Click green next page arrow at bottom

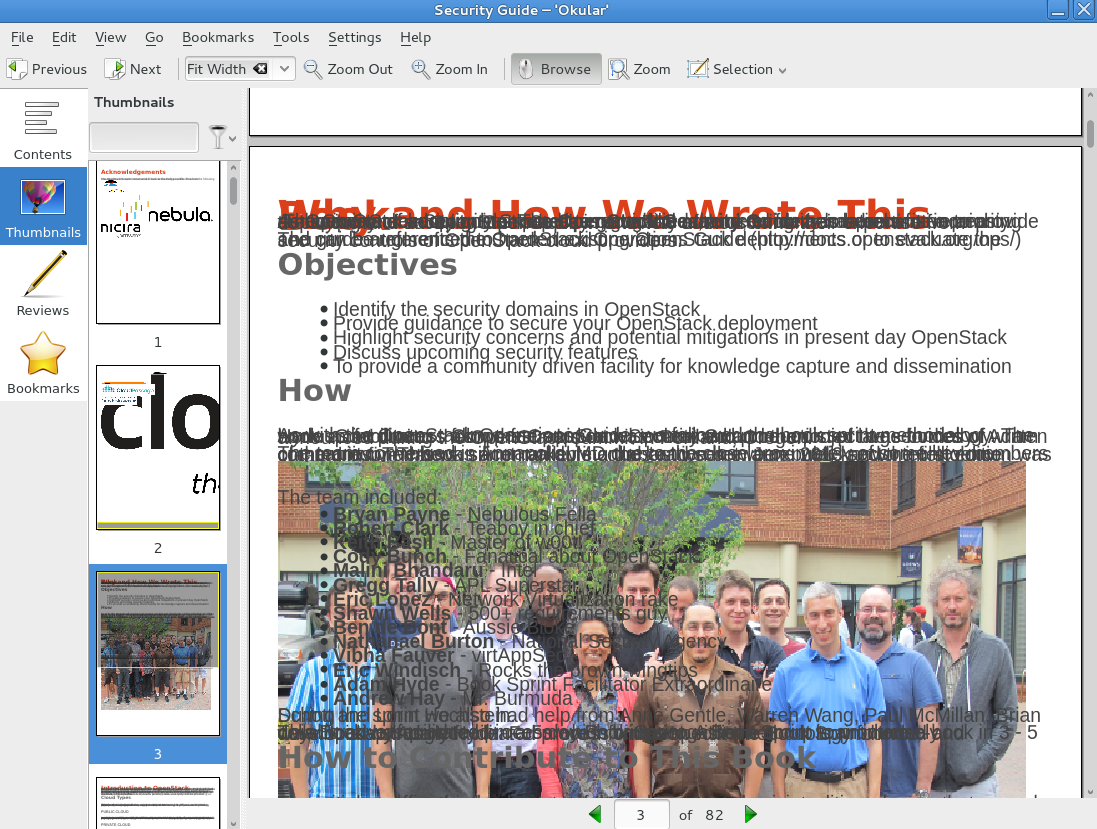click(751, 814)
